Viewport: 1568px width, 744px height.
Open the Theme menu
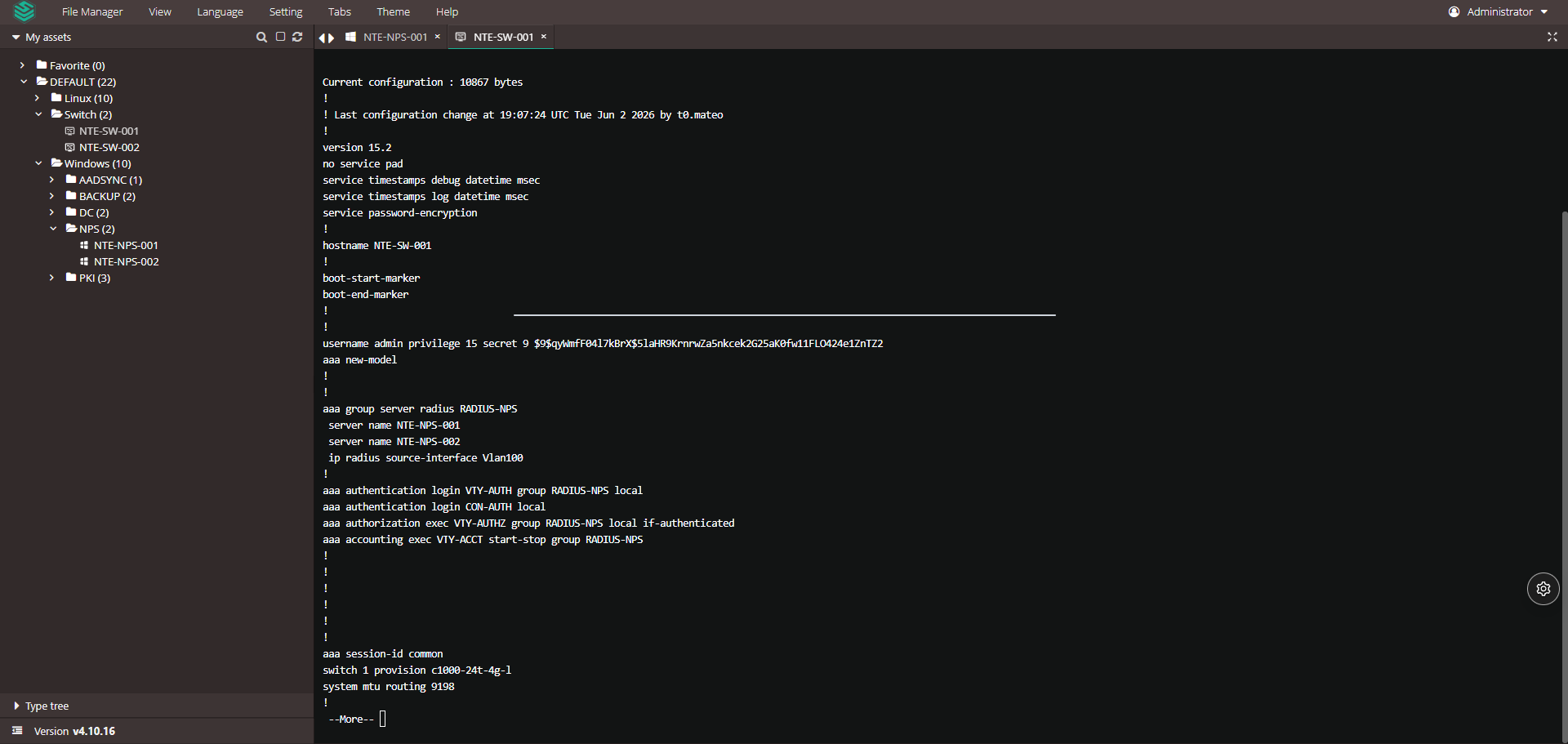pos(394,11)
